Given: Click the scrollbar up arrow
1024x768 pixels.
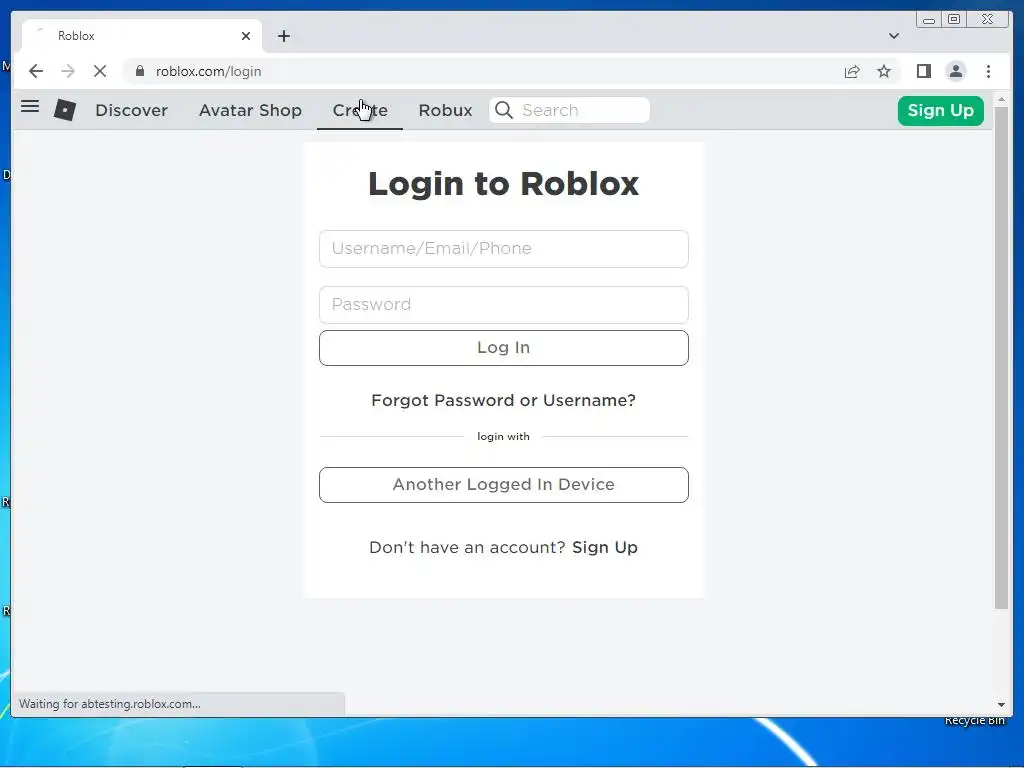Looking at the screenshot, I should coord(1001,99).
